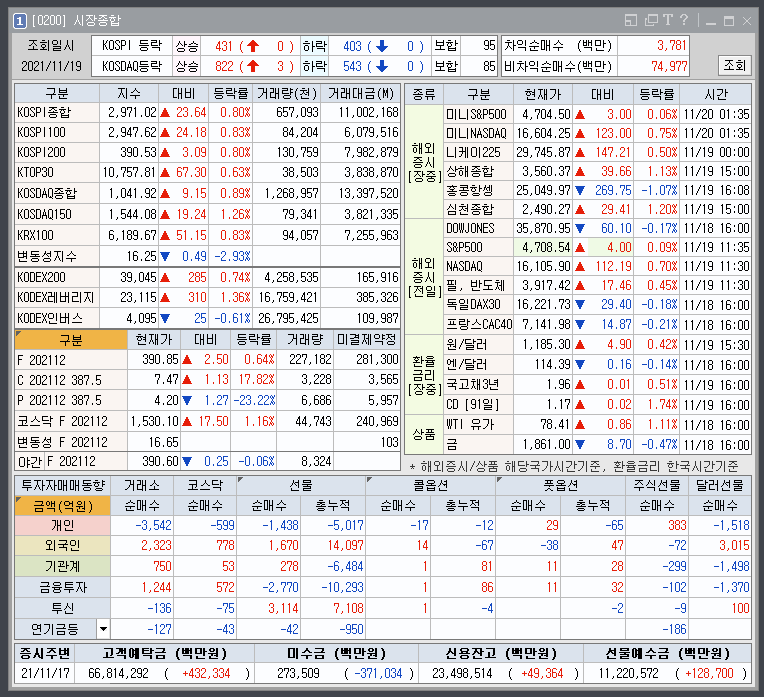Viewport: 764px width, 697px height.
Task: Click the screen number 1 icon in title bar
Action: click(19, 20)
